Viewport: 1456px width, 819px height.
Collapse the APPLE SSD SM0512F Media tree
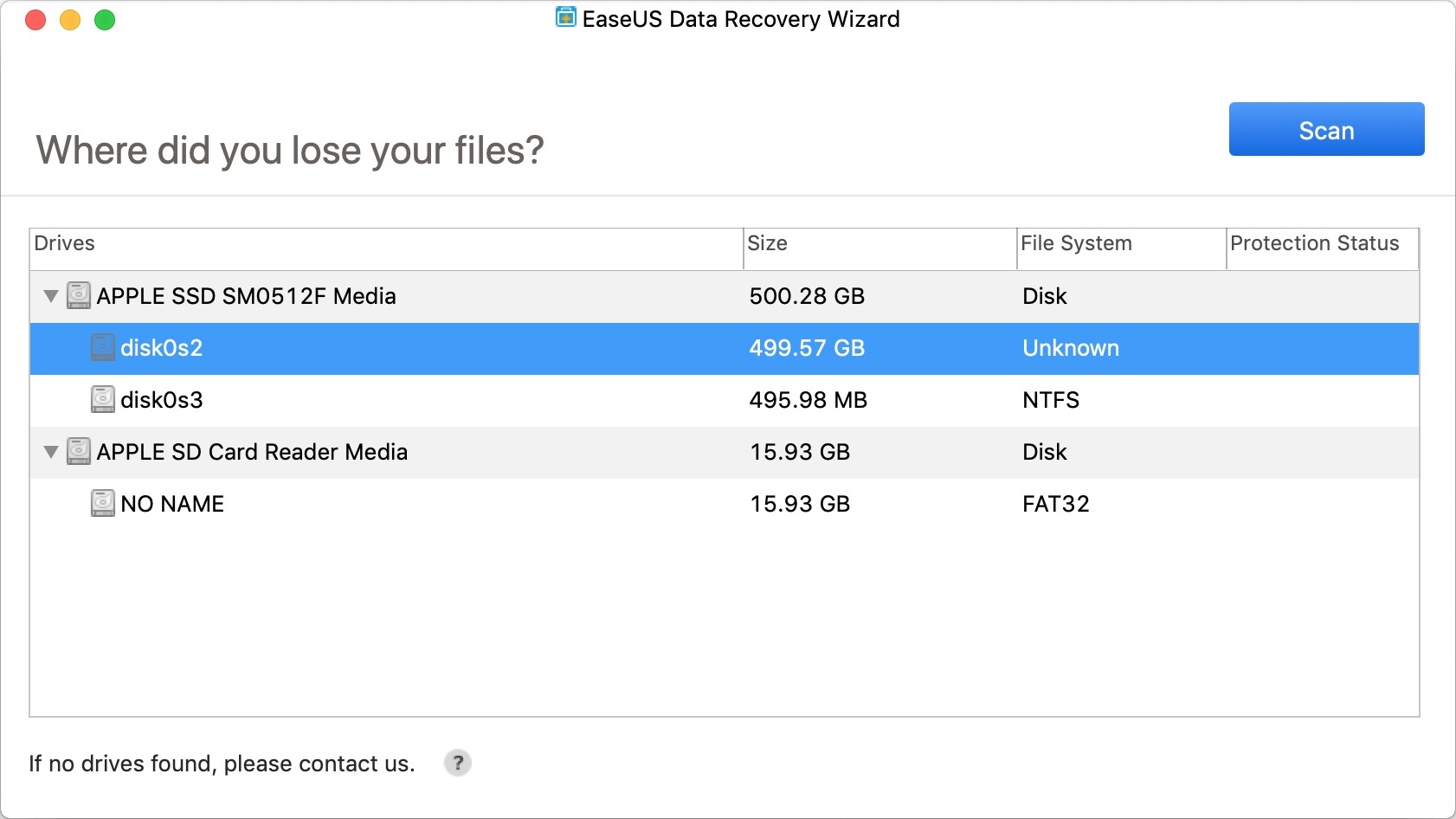(51, 296)
